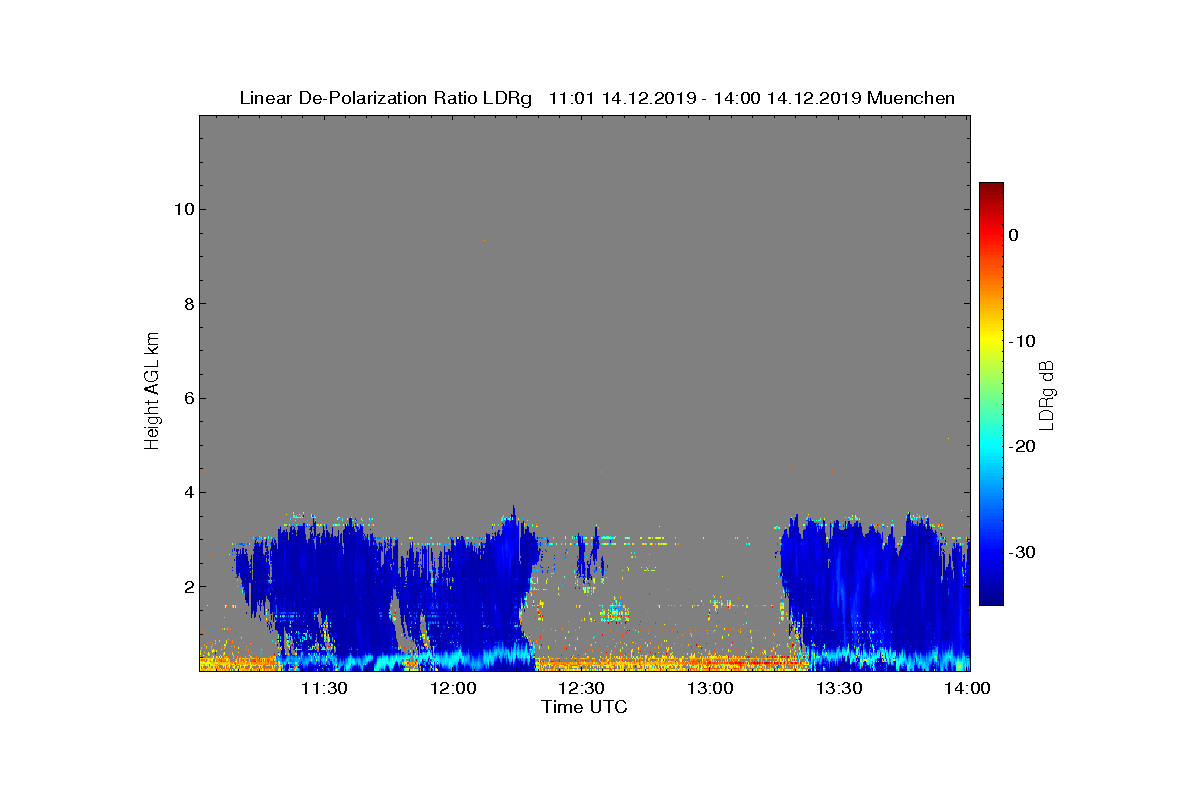
Task: Click the colorbar label '-30'
Action: click(x=1021, y=552)
